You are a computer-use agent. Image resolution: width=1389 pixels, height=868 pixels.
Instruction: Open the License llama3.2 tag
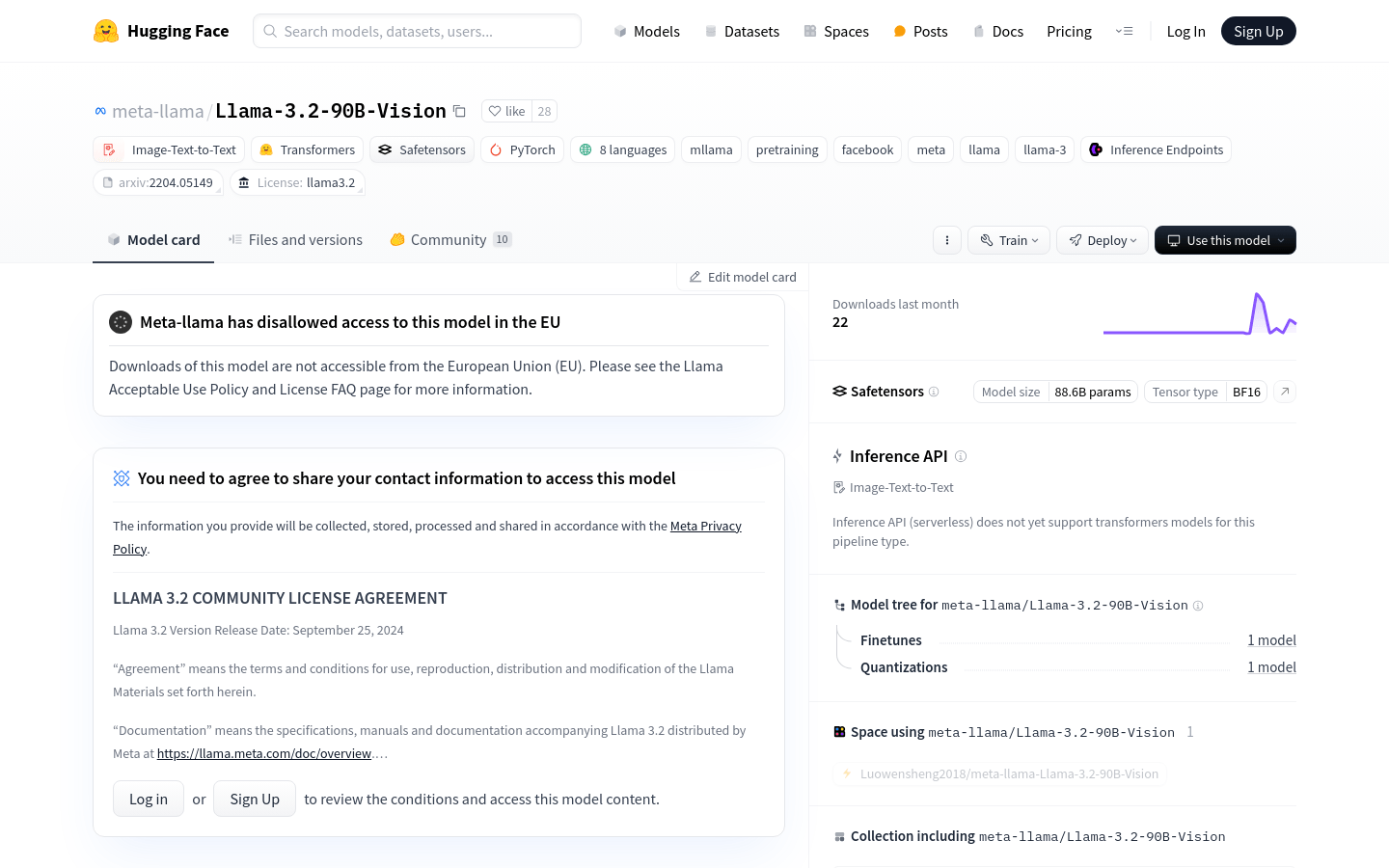[297, 182]
